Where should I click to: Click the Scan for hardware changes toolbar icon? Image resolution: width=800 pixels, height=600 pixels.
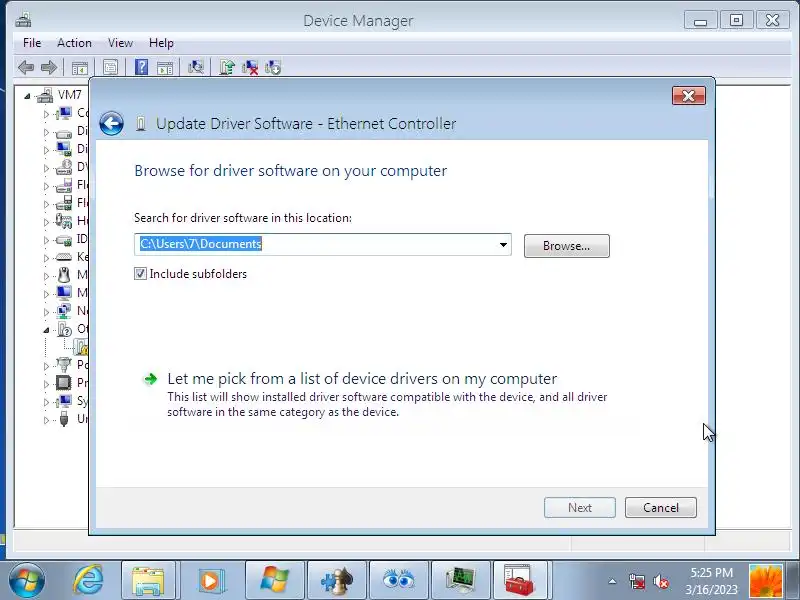[196, 67]
